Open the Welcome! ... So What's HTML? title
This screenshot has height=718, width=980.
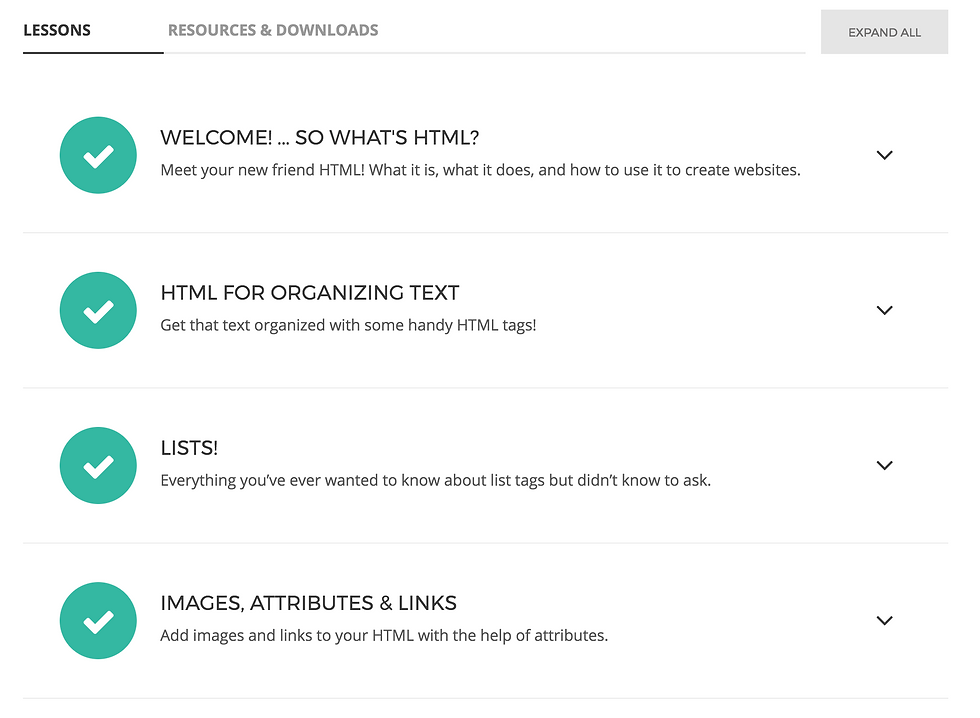tap(319, 137)
